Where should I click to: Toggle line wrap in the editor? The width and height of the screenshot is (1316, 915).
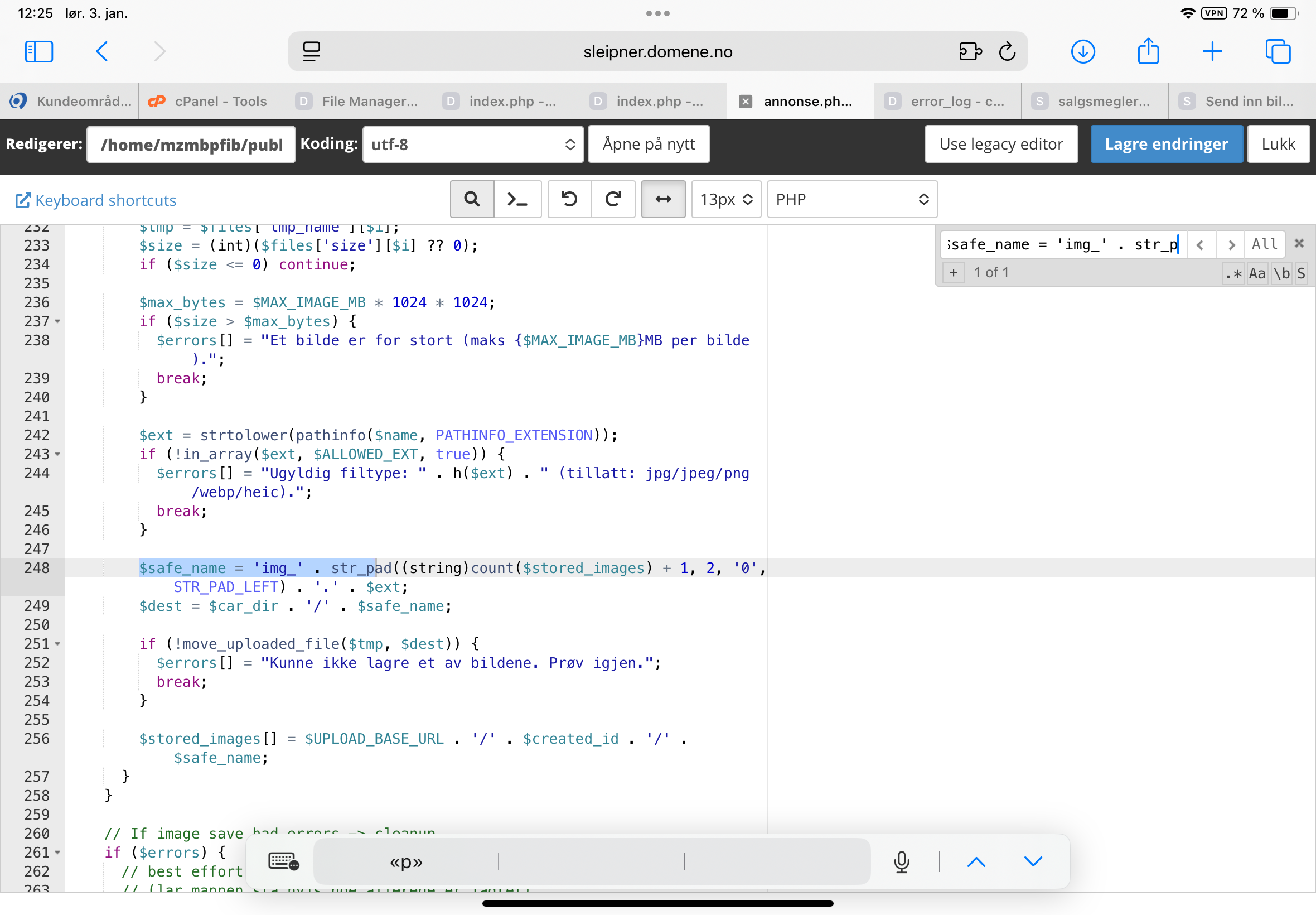tap(663, 199)
